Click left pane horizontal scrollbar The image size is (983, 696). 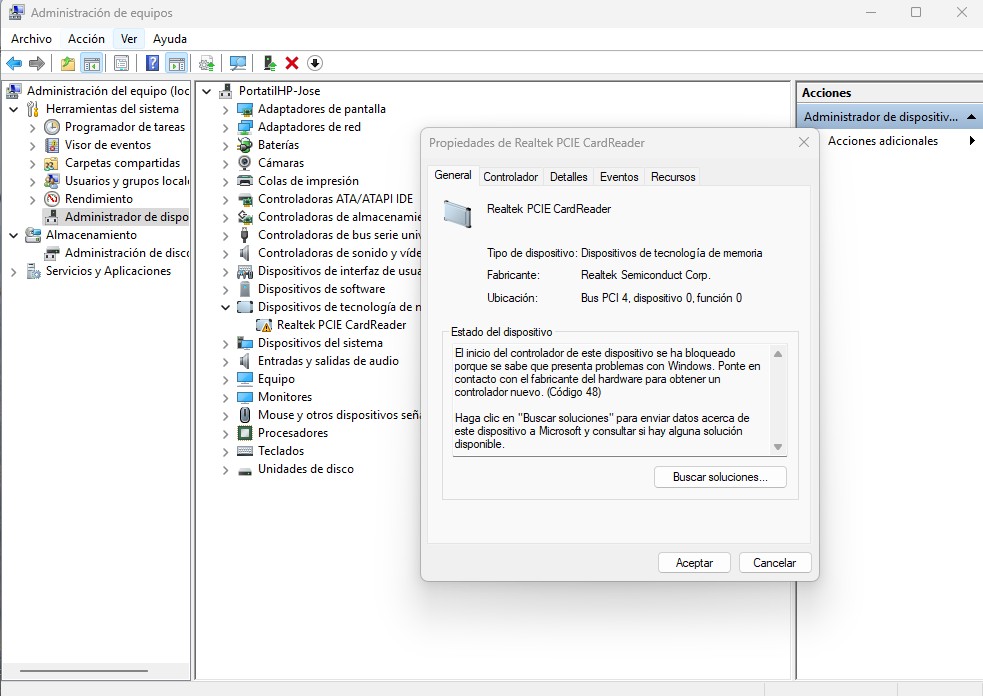coord(84,671)
